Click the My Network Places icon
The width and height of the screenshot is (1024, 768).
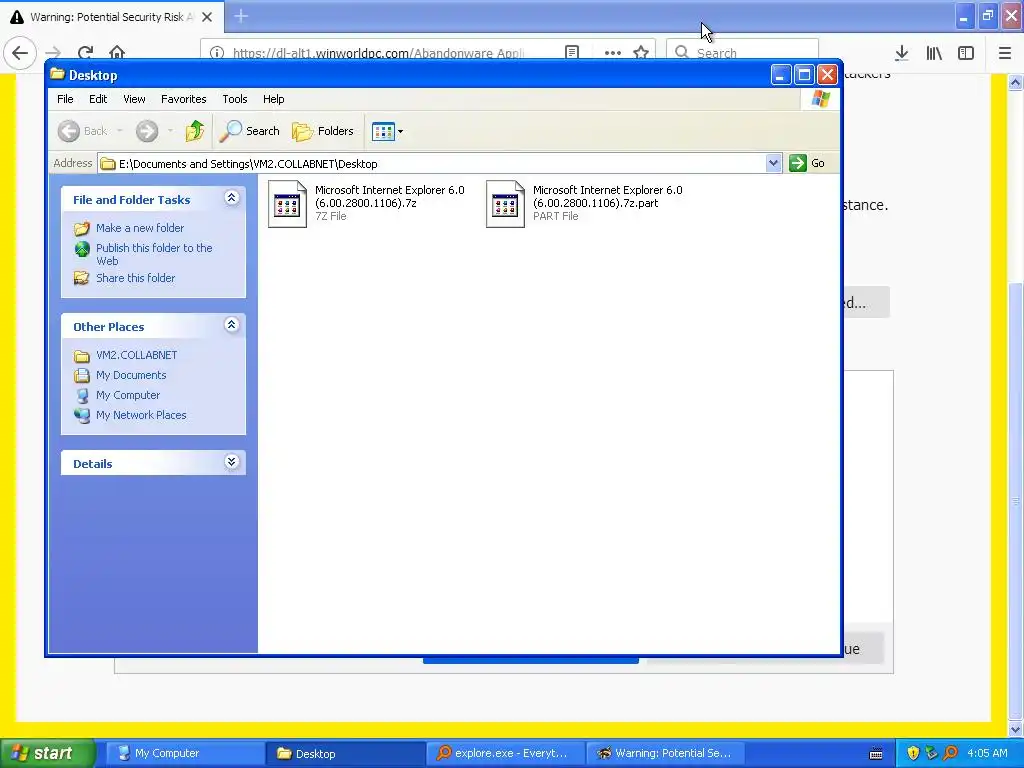(x=82, y=415)
